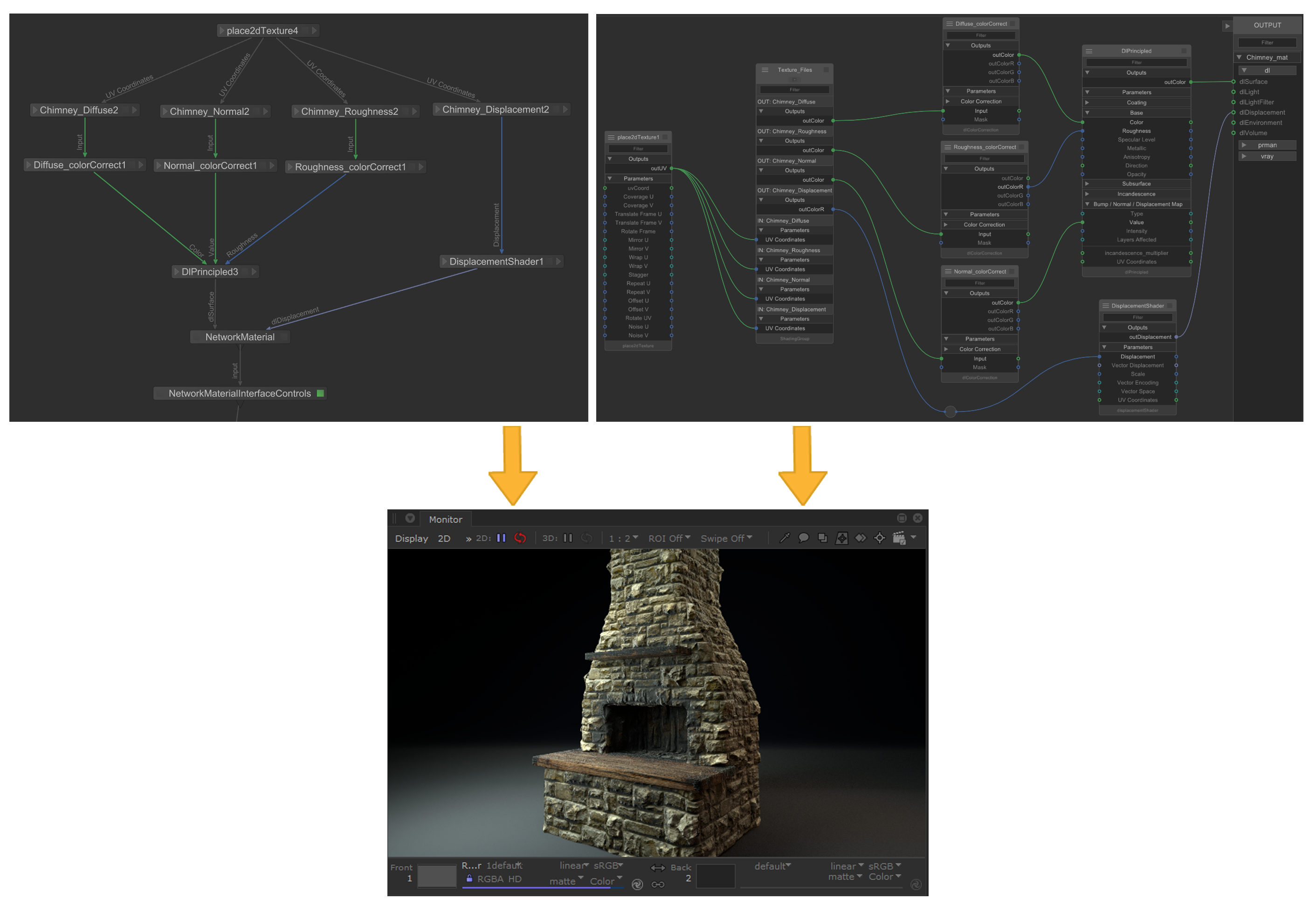Click the crosshair center icon in the toolbar
Screen dimensions: 1316x906
(879, 538)
